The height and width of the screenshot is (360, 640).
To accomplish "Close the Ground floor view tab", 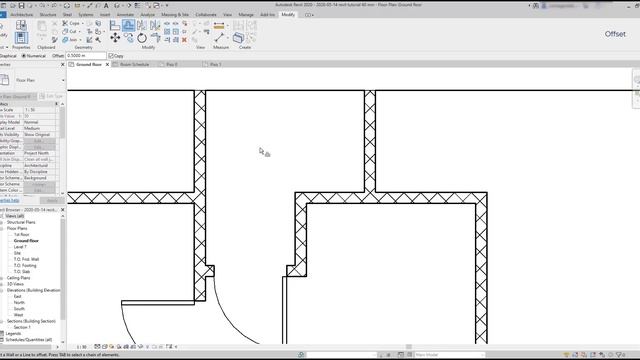I will (x=108, y=64).
